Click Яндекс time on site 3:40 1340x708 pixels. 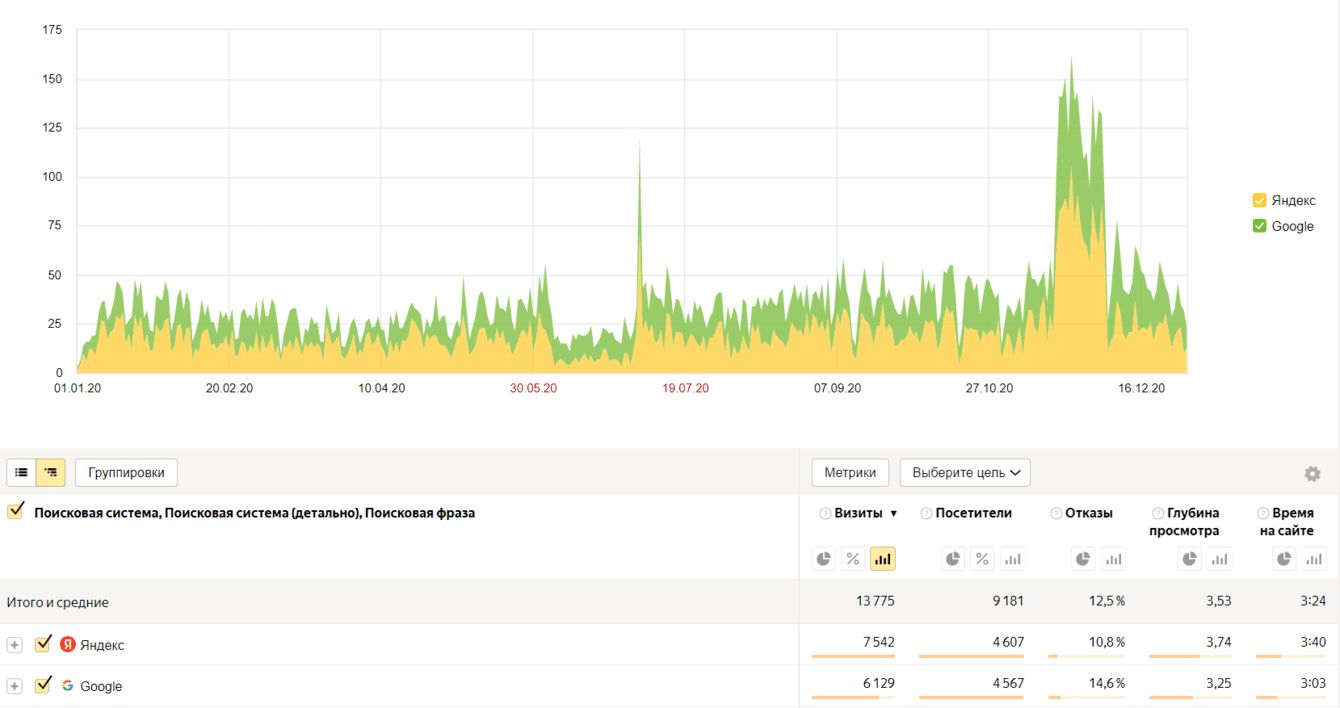tap(1311, 642)
